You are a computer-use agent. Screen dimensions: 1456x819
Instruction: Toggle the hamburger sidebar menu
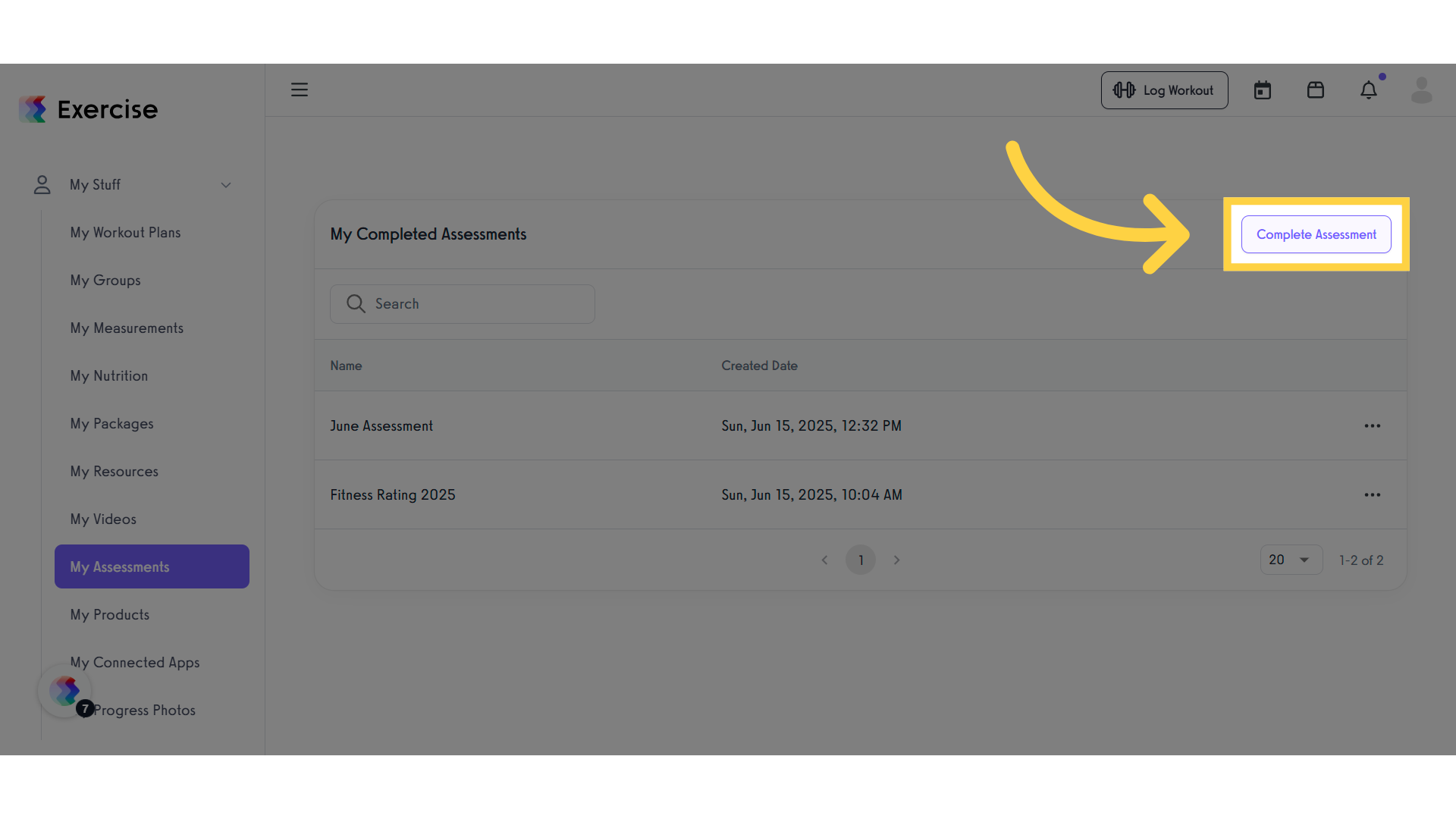point(300,89)
